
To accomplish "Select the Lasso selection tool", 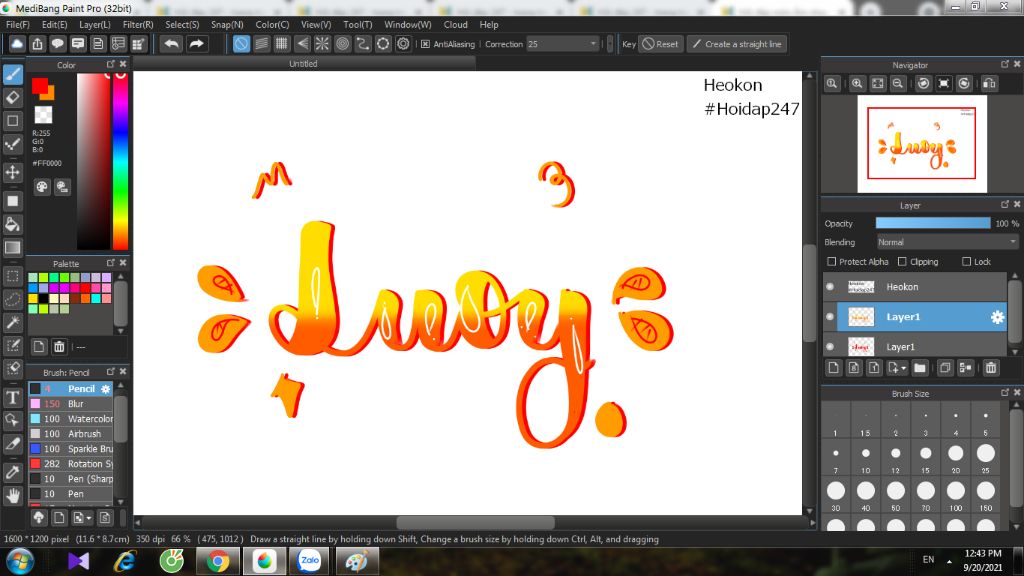I will tap(12, 300).
